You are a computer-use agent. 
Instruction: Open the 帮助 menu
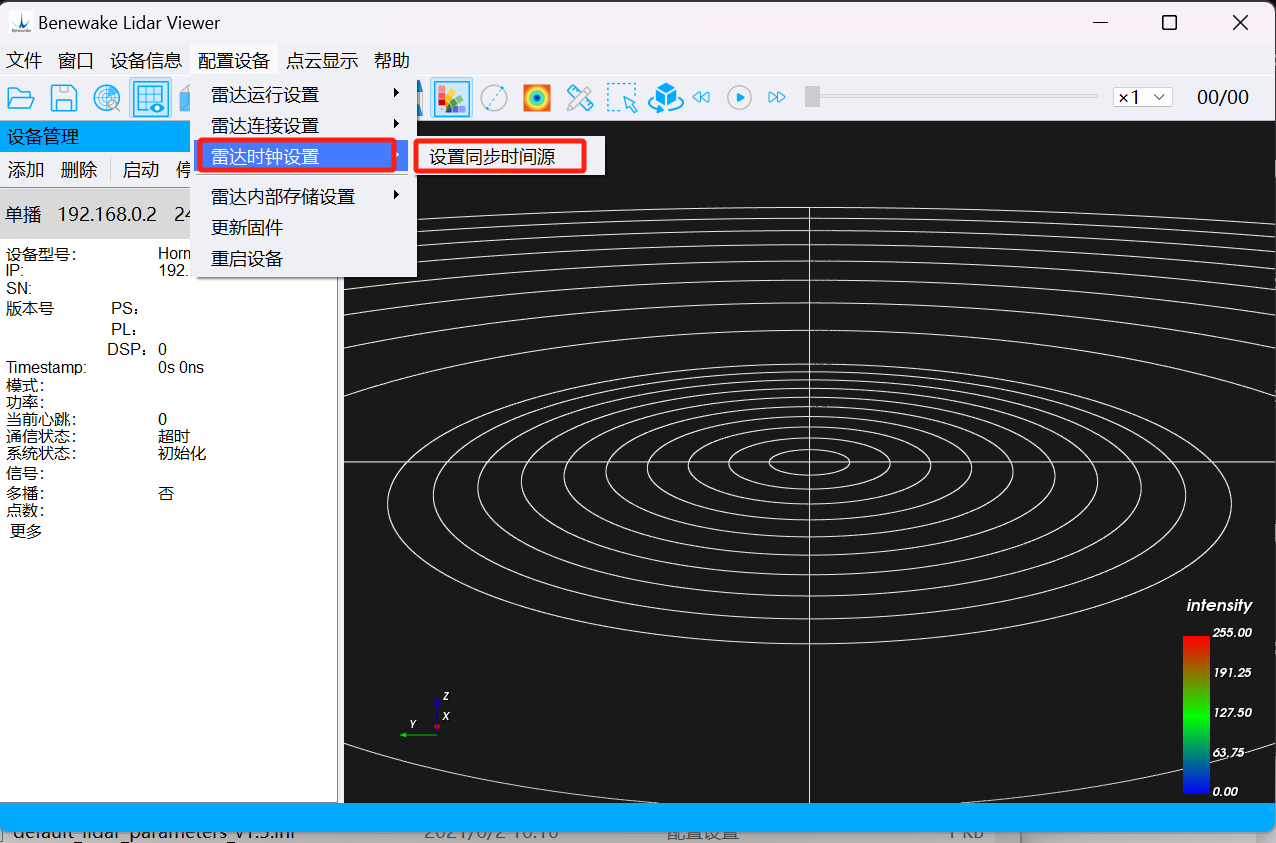(392, 60)
